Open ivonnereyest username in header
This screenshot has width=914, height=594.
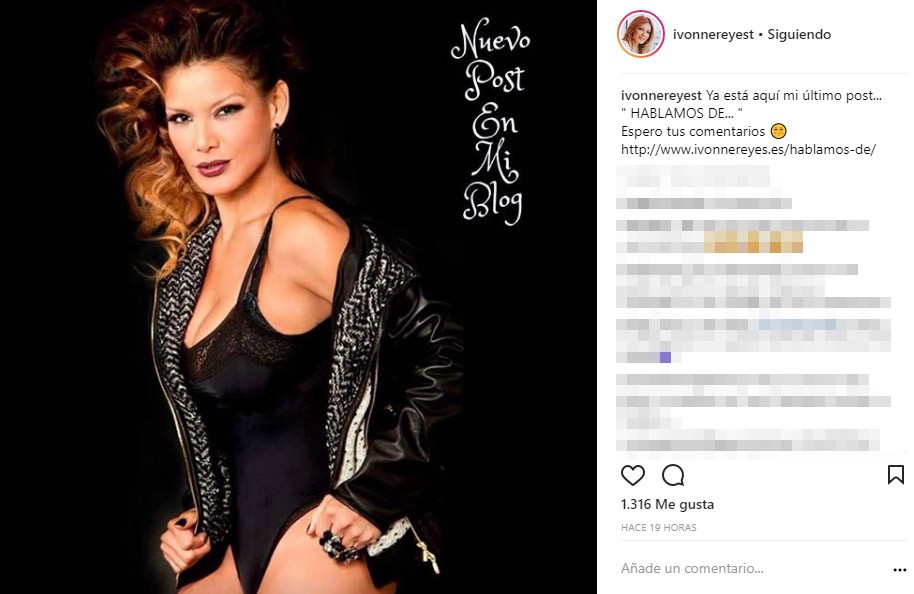pos(713,34)
